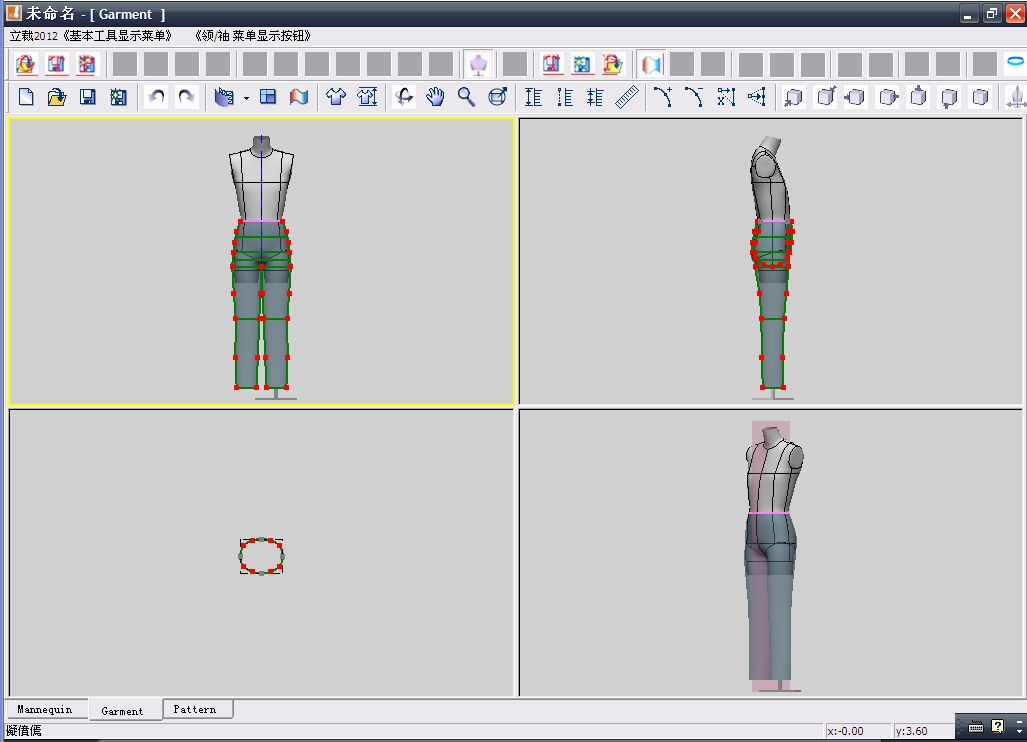Click the Redo arrow
The image size is (1027, 742).
186,97
